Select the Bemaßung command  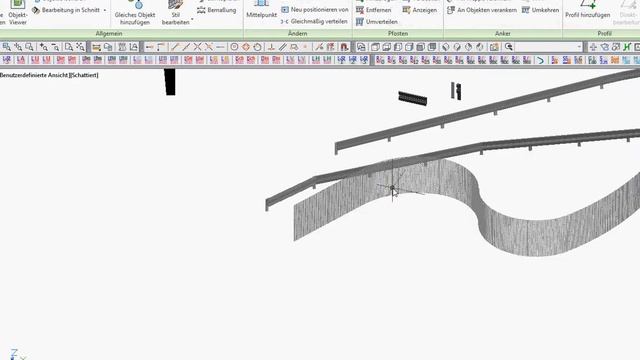point(217,10)
